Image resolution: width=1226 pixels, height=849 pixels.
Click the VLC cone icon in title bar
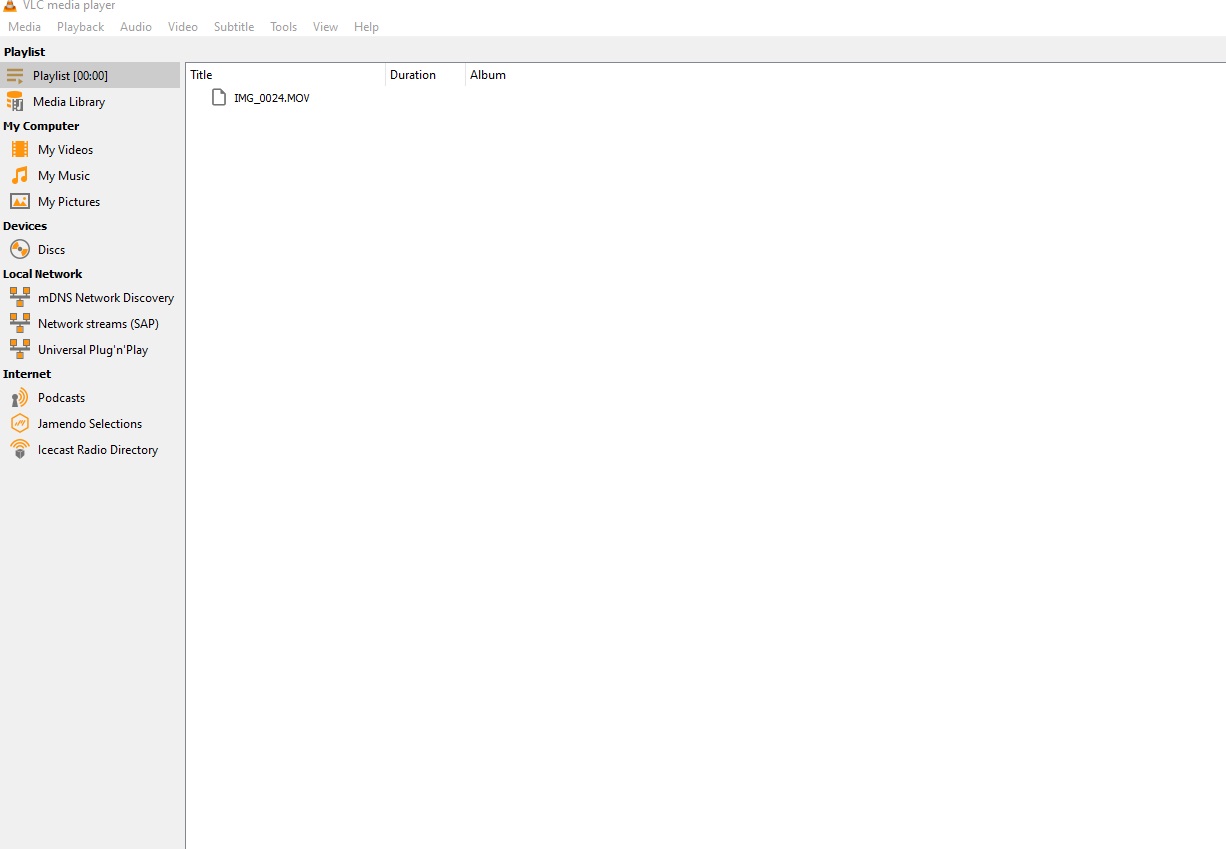[10, 5]
